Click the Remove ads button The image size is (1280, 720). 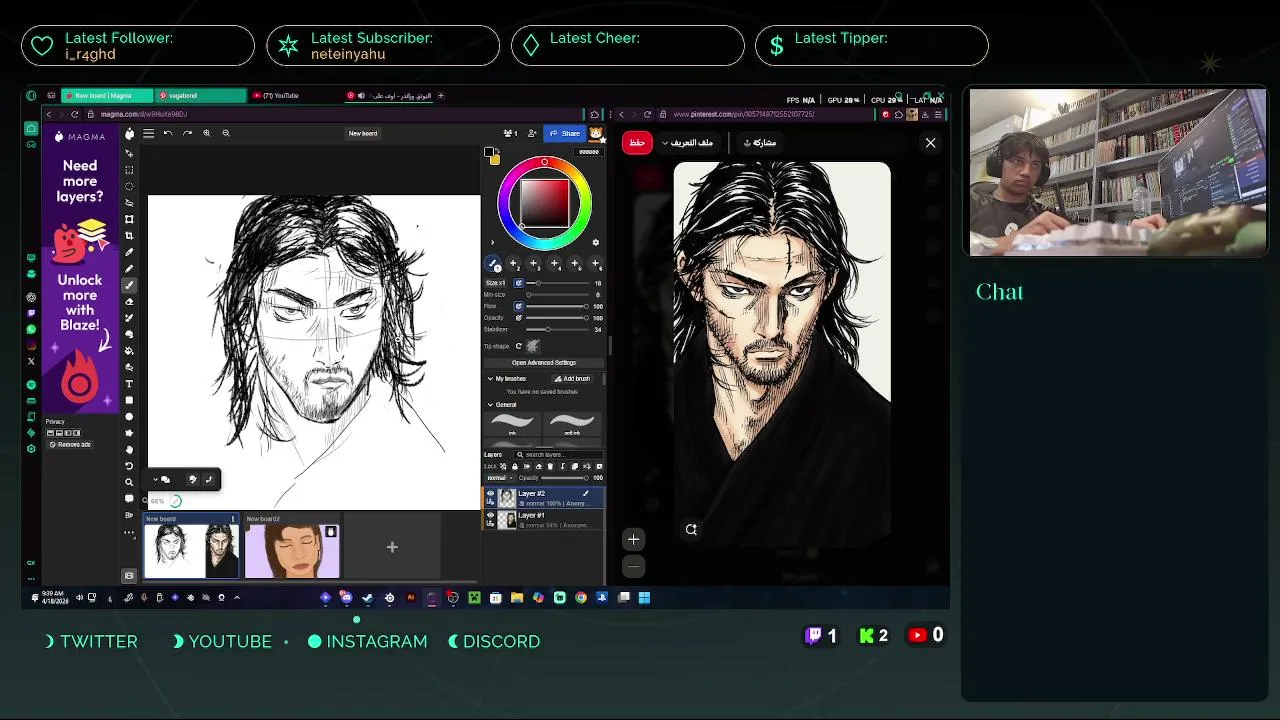(70, 444)
